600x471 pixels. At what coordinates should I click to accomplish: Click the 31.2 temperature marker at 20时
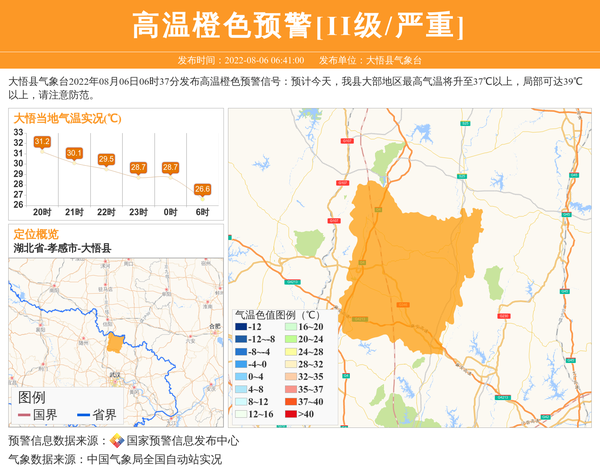[x=42, y=142]
